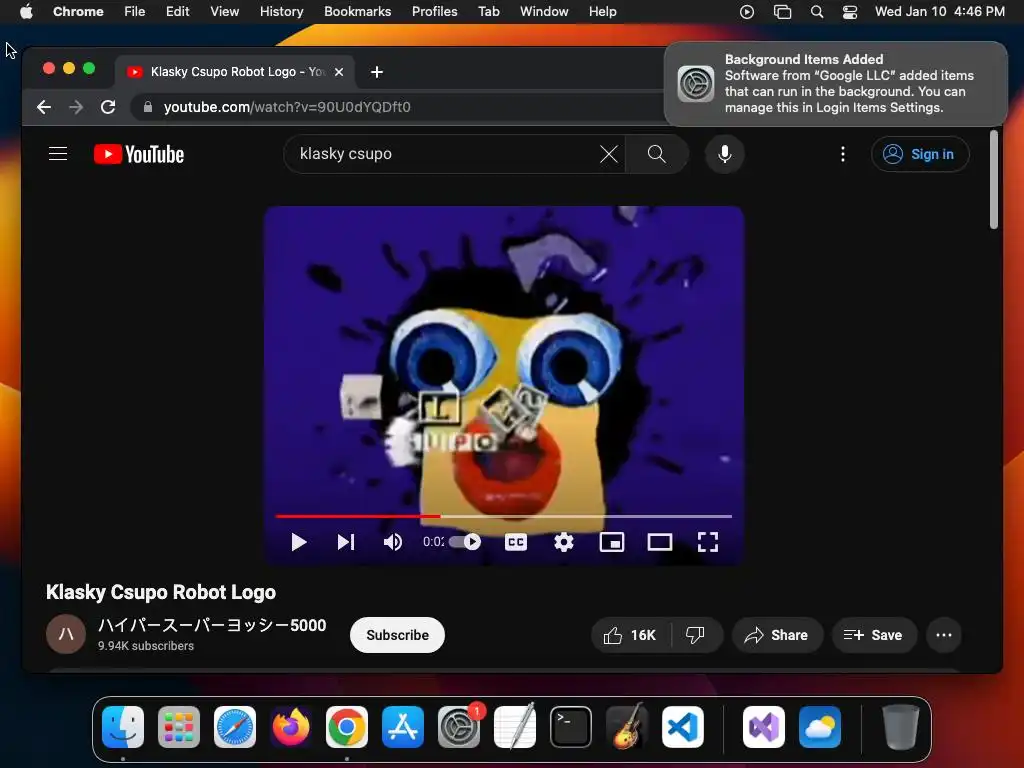
Task: Open Terminal from the Dock
Action: tap(571, 727)
